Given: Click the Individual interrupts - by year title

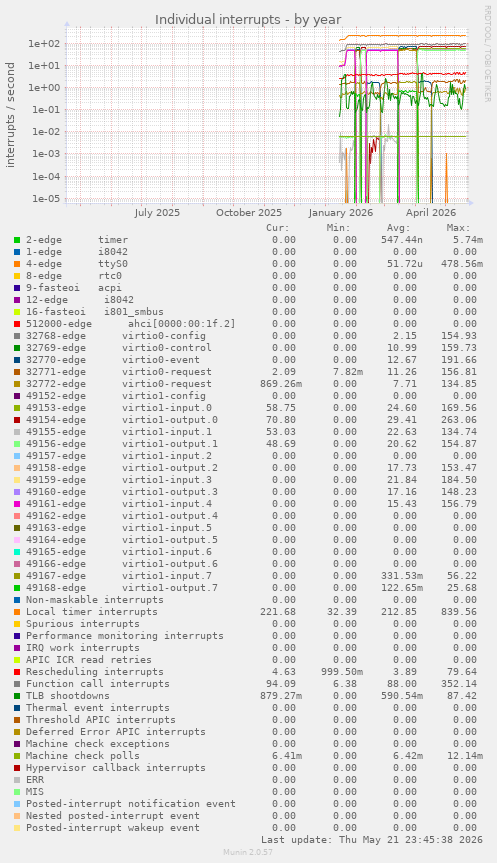Looking at the screenshot, I should point(248,20).
